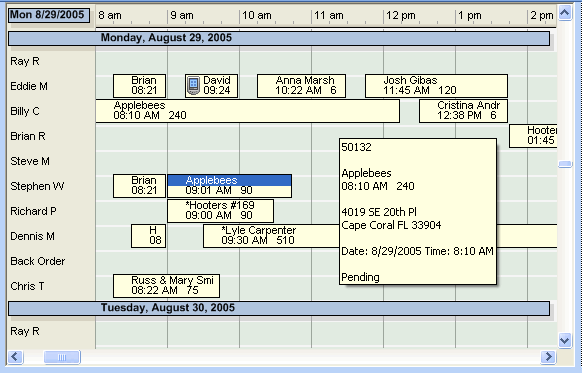Select Dennis M's small H 08 appointment
This screenshot has width=582, height=373.
(x=148, y=236)
